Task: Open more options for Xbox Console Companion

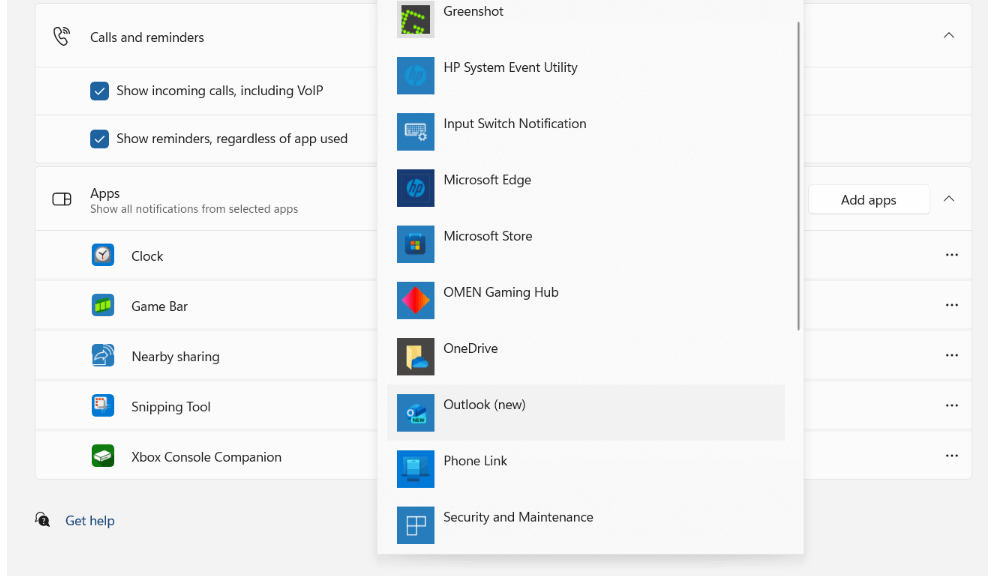Action: (x=951, y=456)
